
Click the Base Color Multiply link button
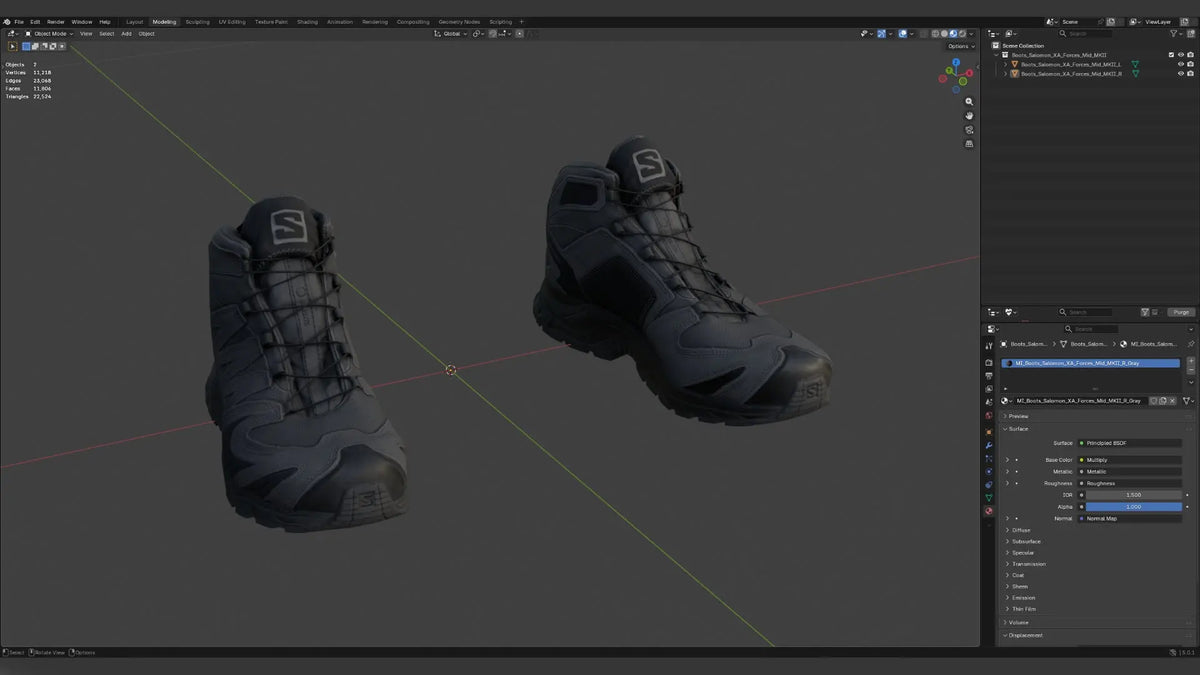1130,460
